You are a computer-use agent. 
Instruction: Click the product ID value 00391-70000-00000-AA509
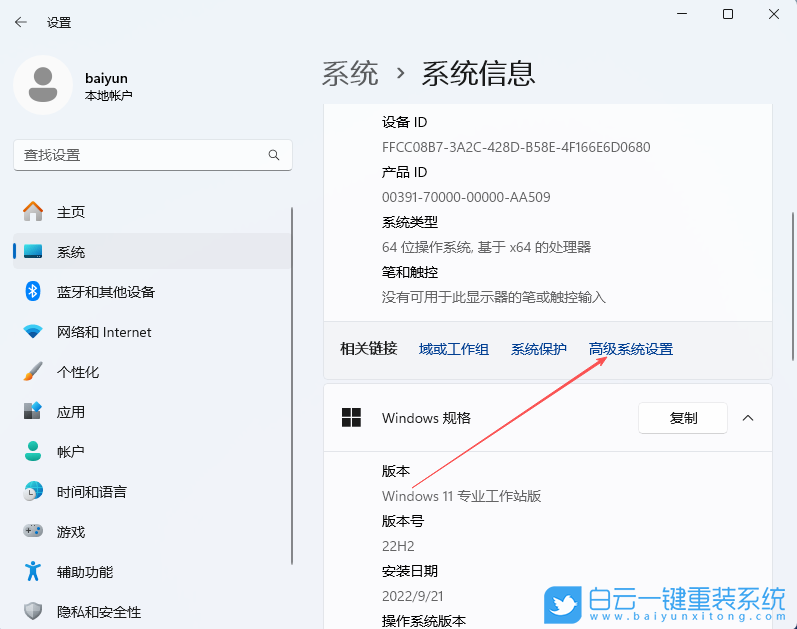click(466, 197)
